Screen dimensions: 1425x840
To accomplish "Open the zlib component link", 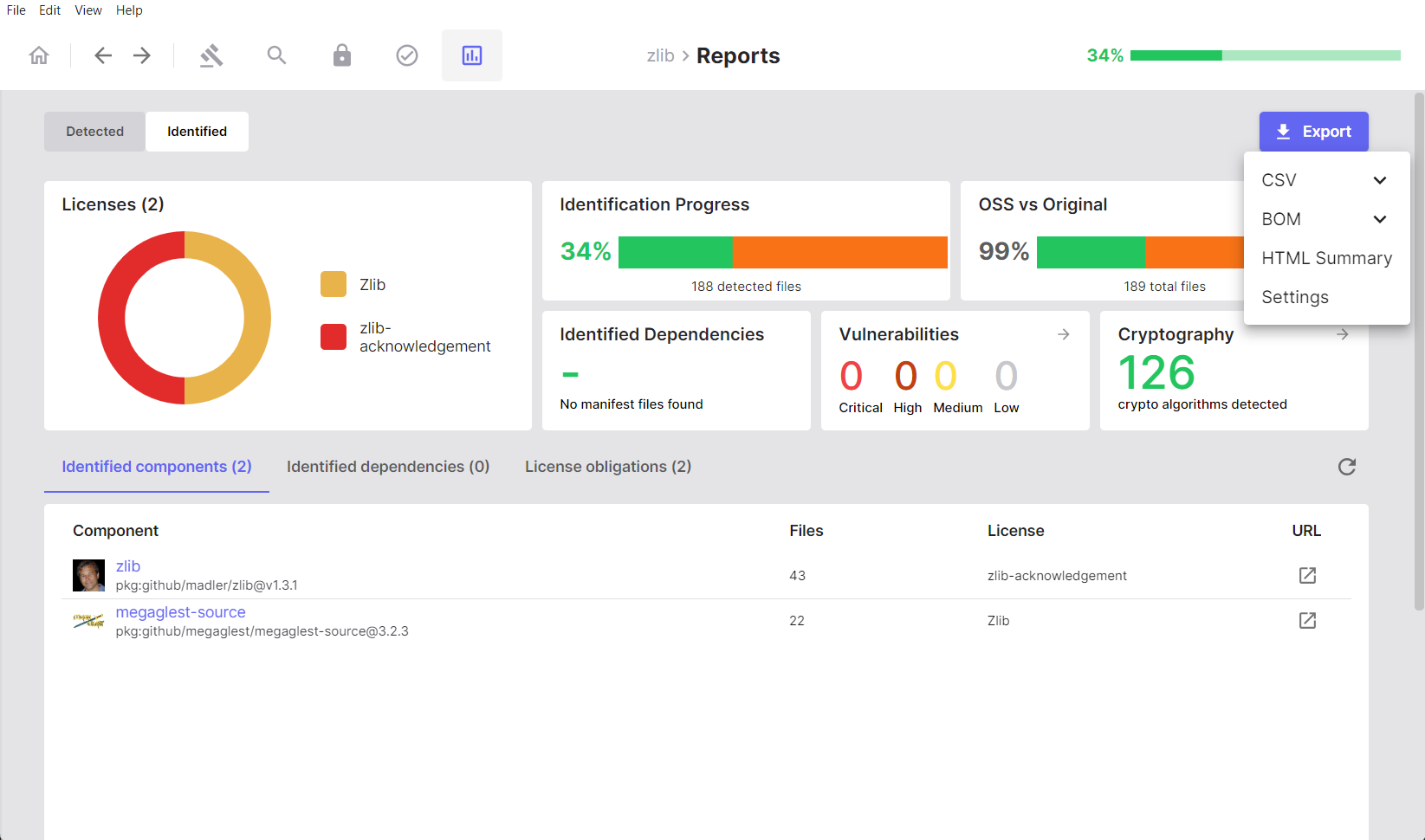I will point(128,566).
